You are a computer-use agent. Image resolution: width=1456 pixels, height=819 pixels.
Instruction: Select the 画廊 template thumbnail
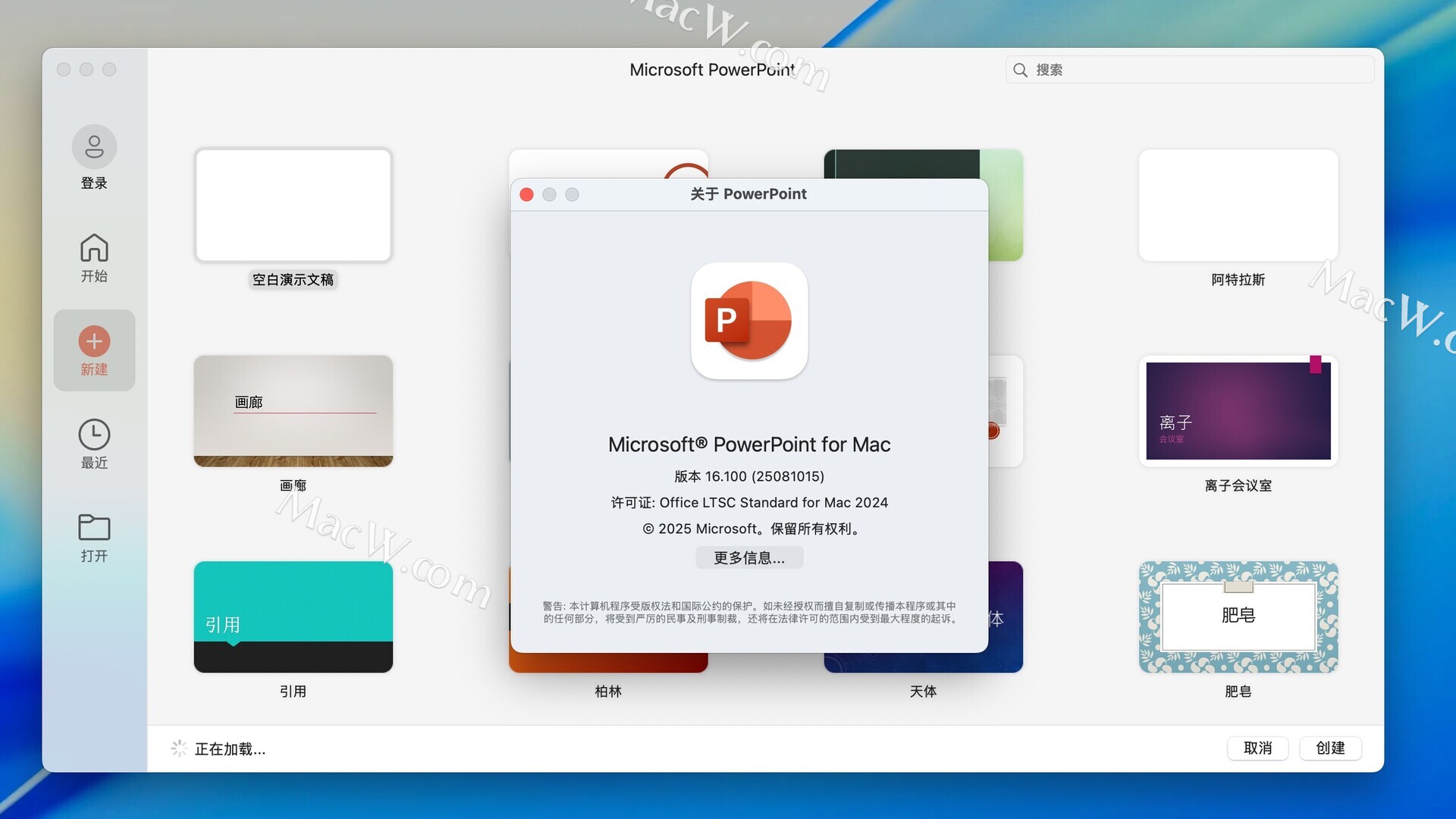coord(293,411)
